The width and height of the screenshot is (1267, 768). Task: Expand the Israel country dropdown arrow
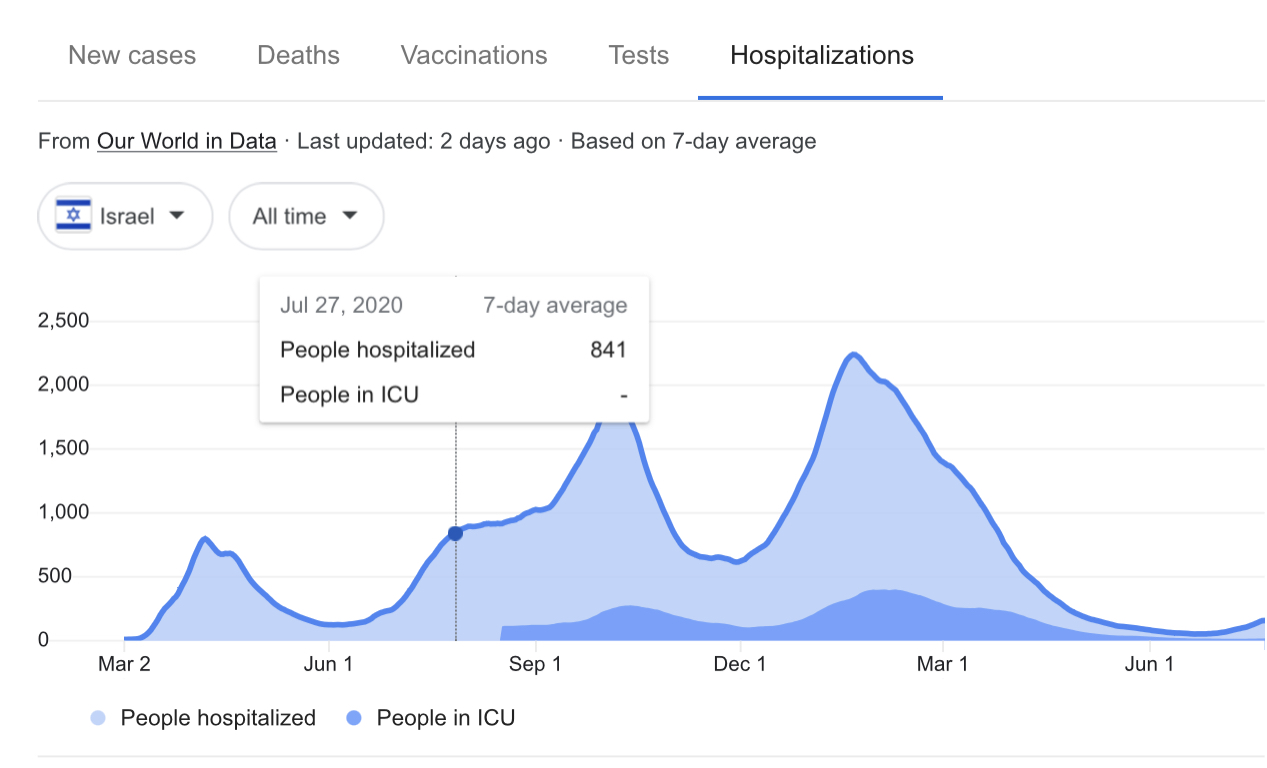pyautogui.click(x=176, y=215)
